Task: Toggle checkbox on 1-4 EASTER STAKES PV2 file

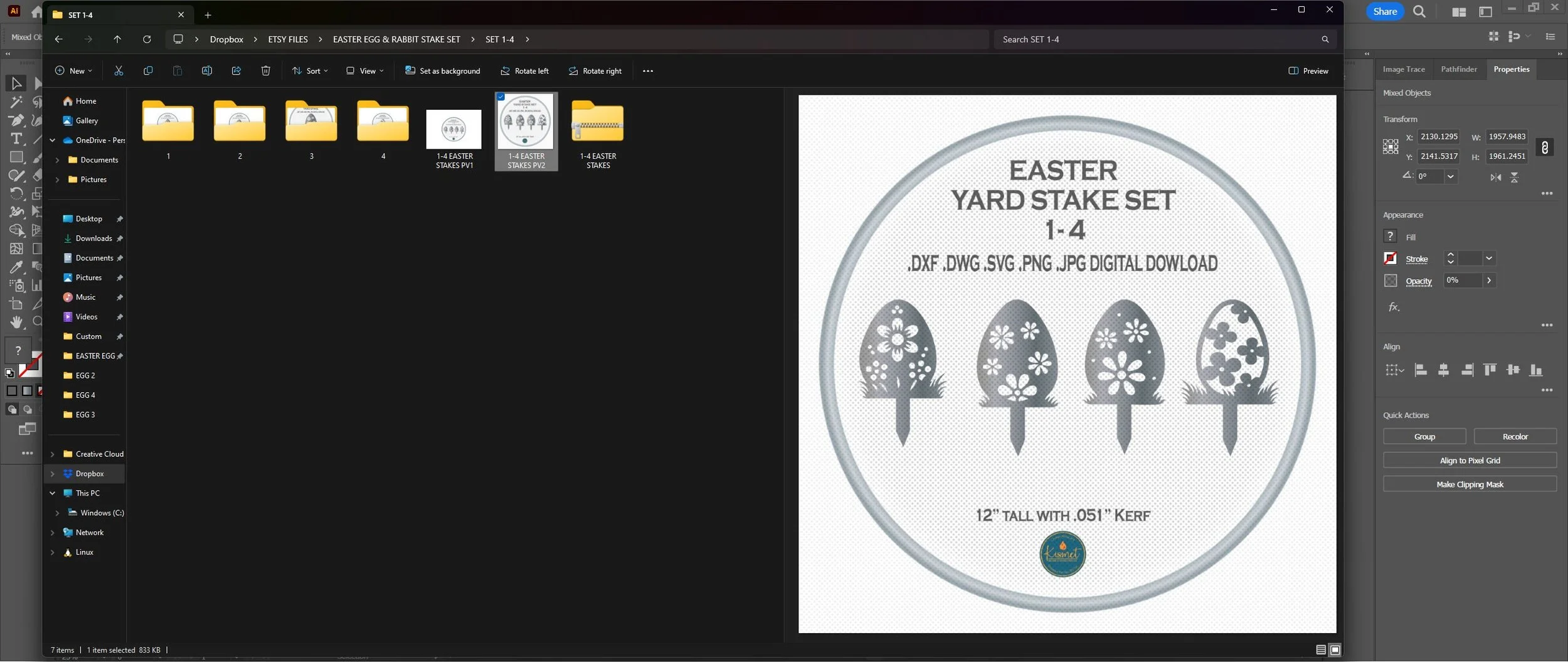Action: click(x=501, y=97)
